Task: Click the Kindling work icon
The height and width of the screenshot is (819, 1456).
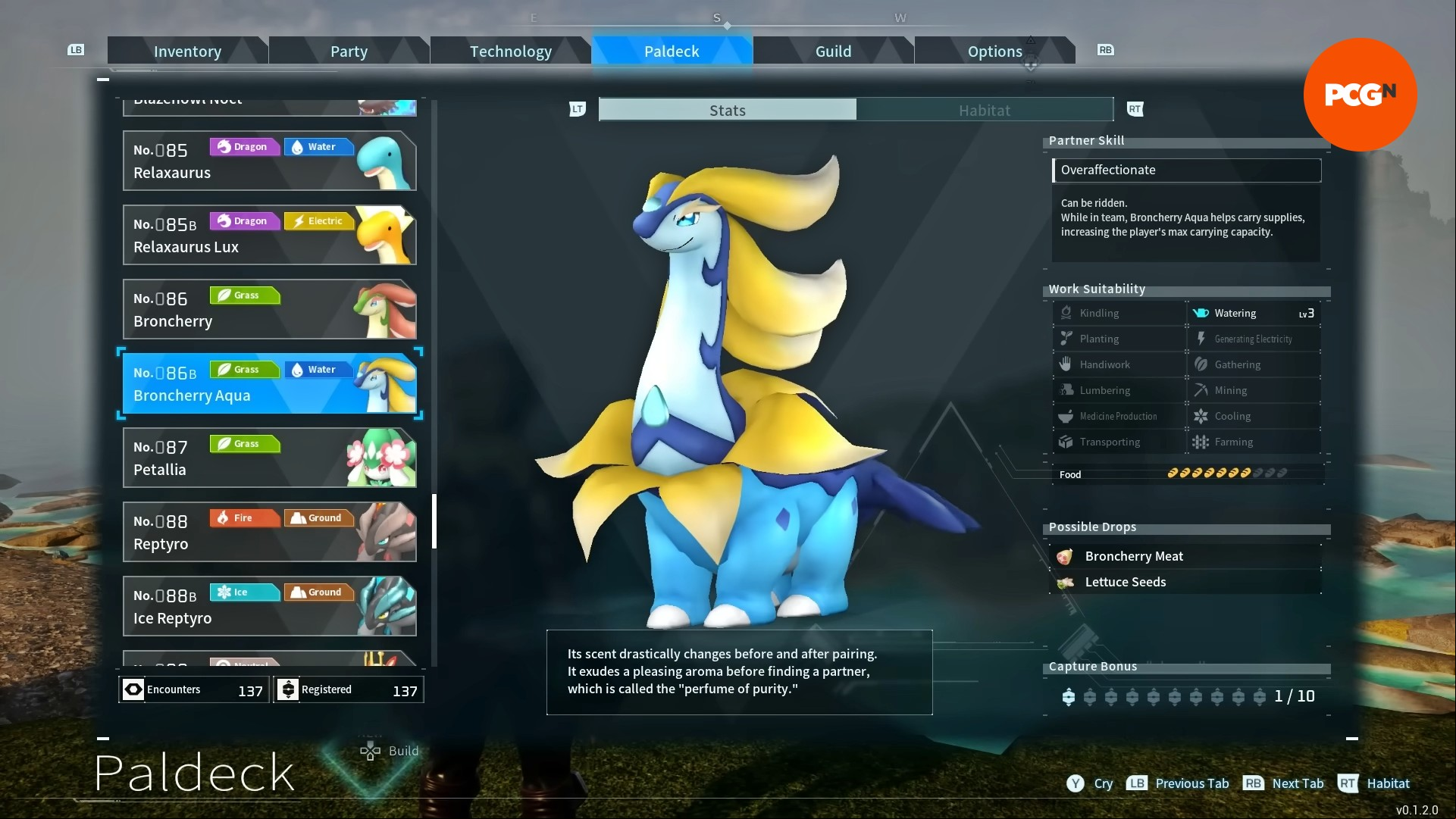Action: 1066,313
